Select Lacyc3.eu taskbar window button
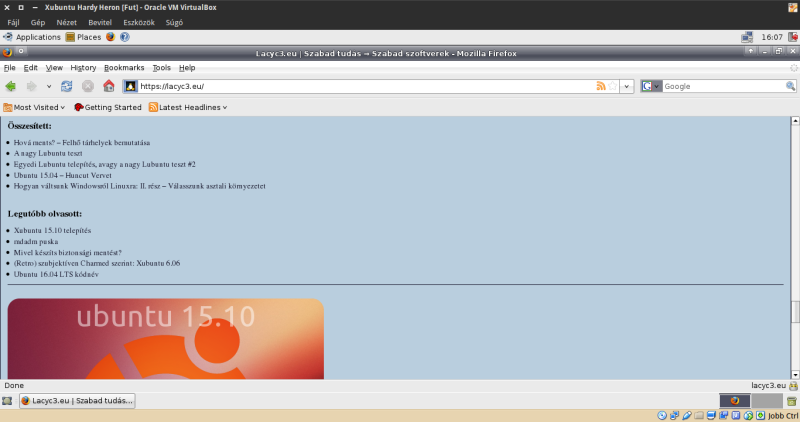 click(x=78, y=401)
